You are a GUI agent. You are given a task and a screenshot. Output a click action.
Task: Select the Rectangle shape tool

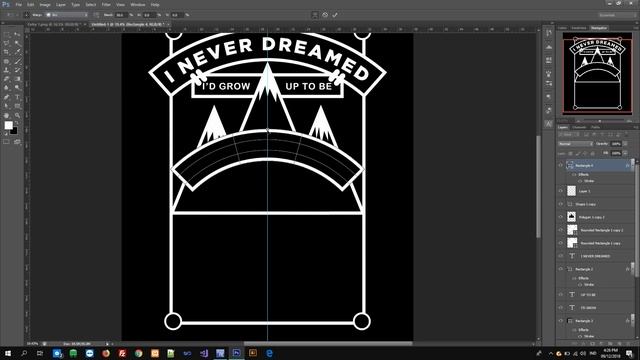point(17,106)
